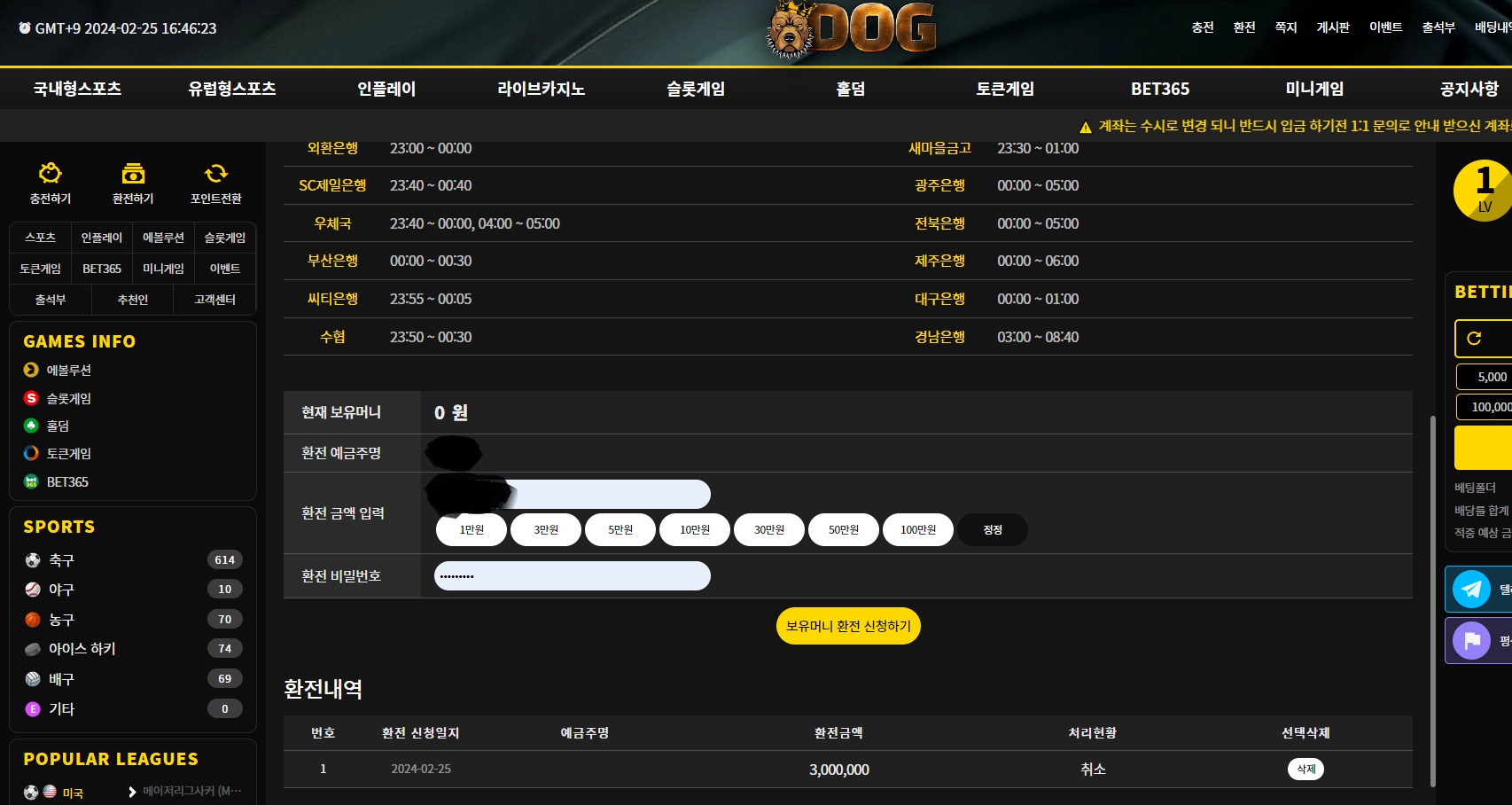
Task: Click the purple flag icon button
Action: (1472, 640)
